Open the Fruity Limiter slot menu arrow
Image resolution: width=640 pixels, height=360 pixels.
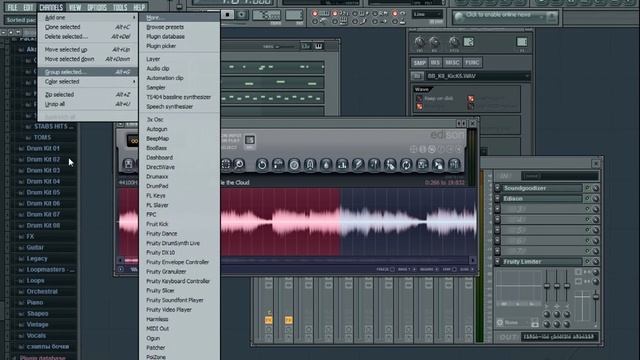498,262
